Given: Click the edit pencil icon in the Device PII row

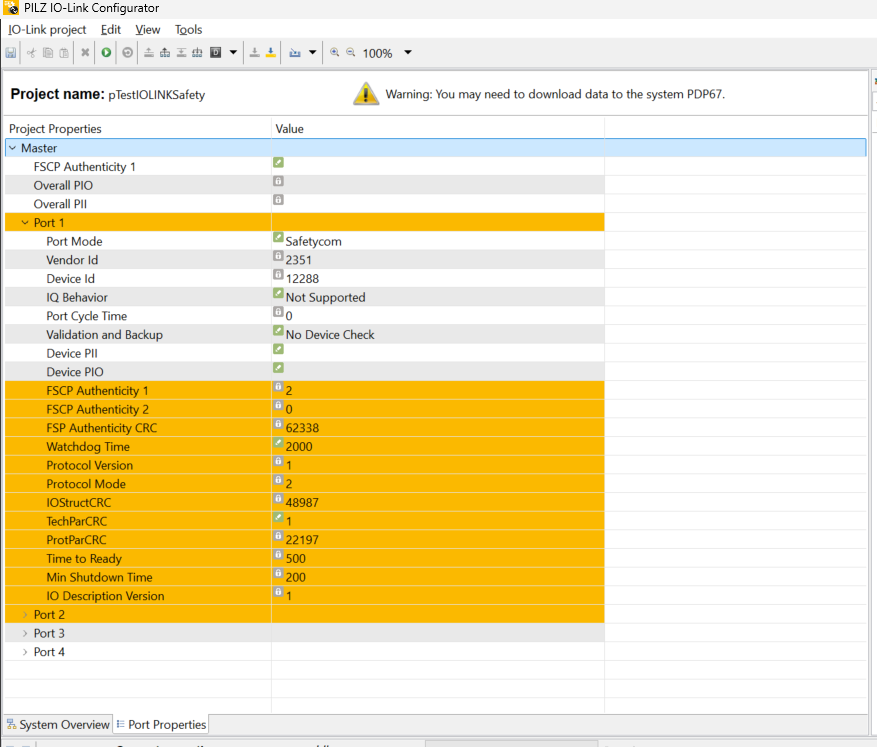Looking at the screenshot, I should click(278, 349).
